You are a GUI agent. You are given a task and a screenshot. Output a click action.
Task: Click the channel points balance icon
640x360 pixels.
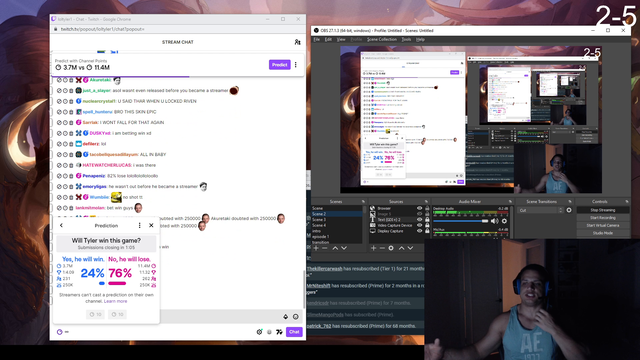pos(60,332)
